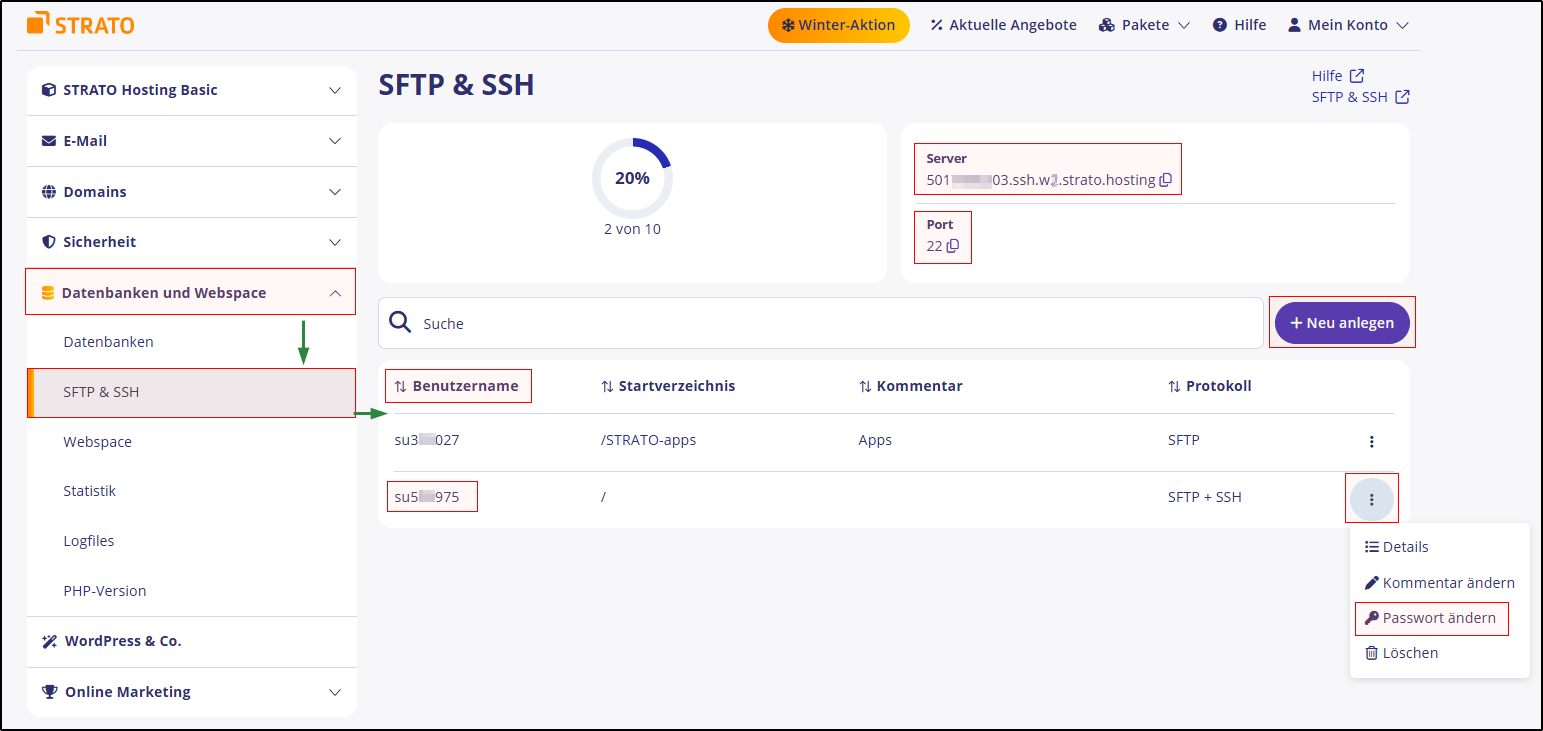Expand the Mein Konto dropdown
1543x731 pixels.
click(1347, 25)
